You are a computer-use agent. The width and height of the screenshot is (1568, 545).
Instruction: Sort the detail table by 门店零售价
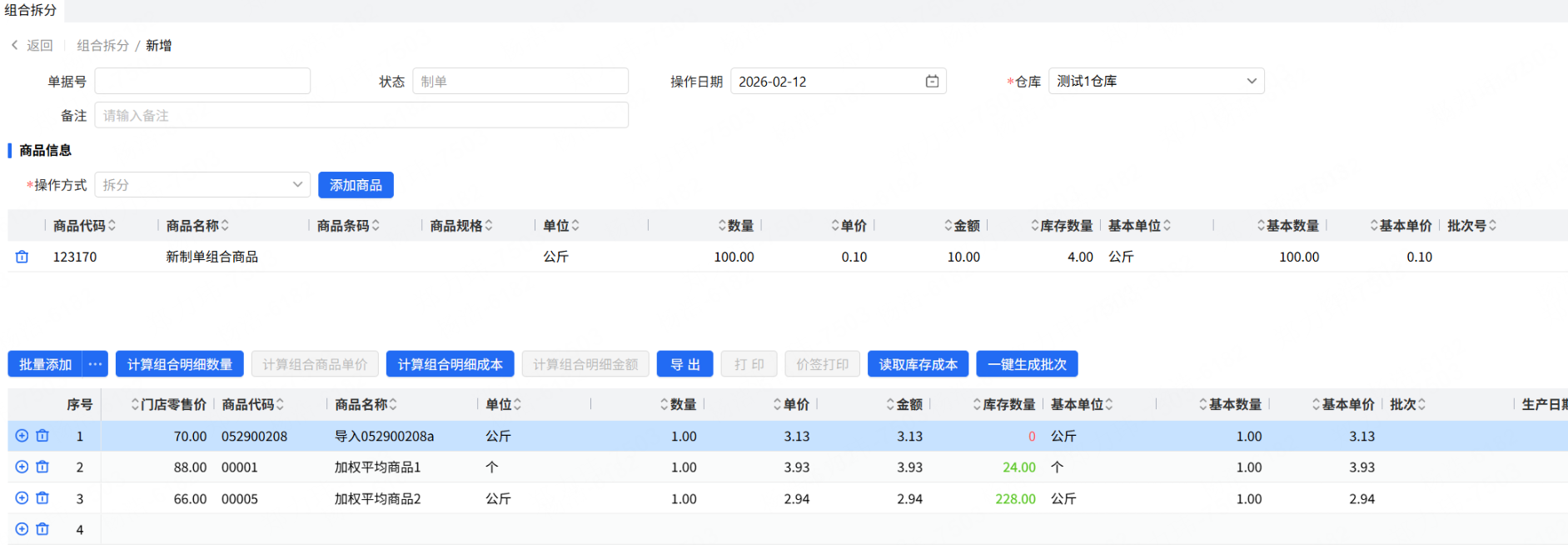point(135,404)
